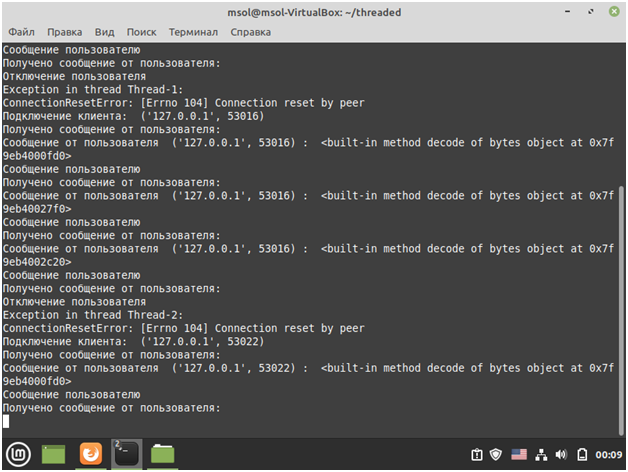Open the Терминал menu
Viewport: 628px width, 472px height.
pos(193,32)
